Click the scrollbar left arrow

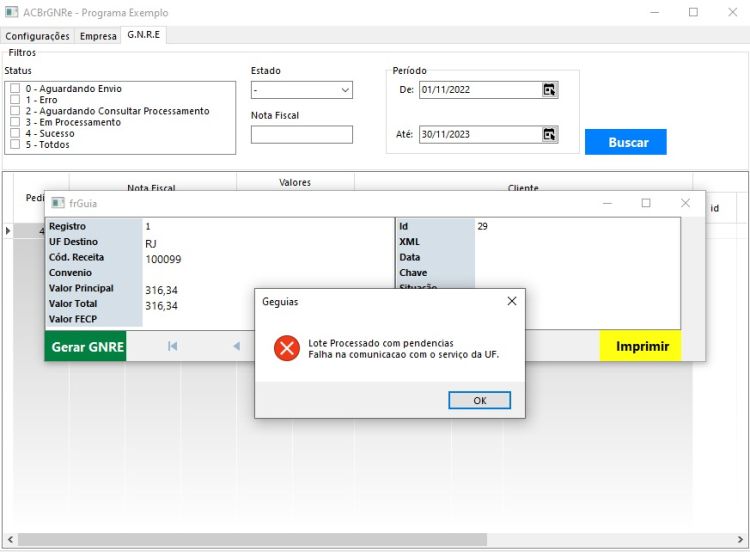click(10, 540)
